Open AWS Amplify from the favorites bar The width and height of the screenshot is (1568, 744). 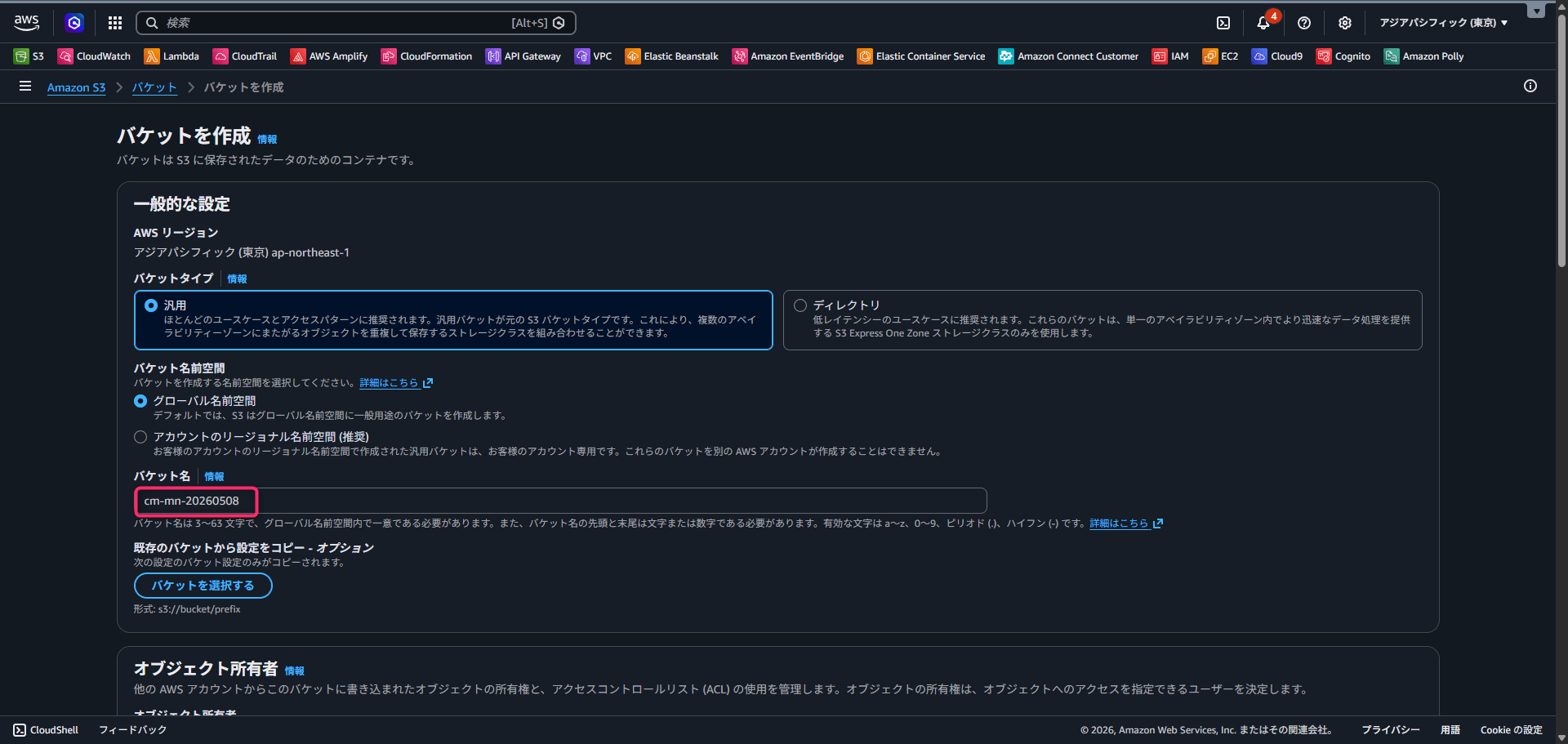click(329, 56)
